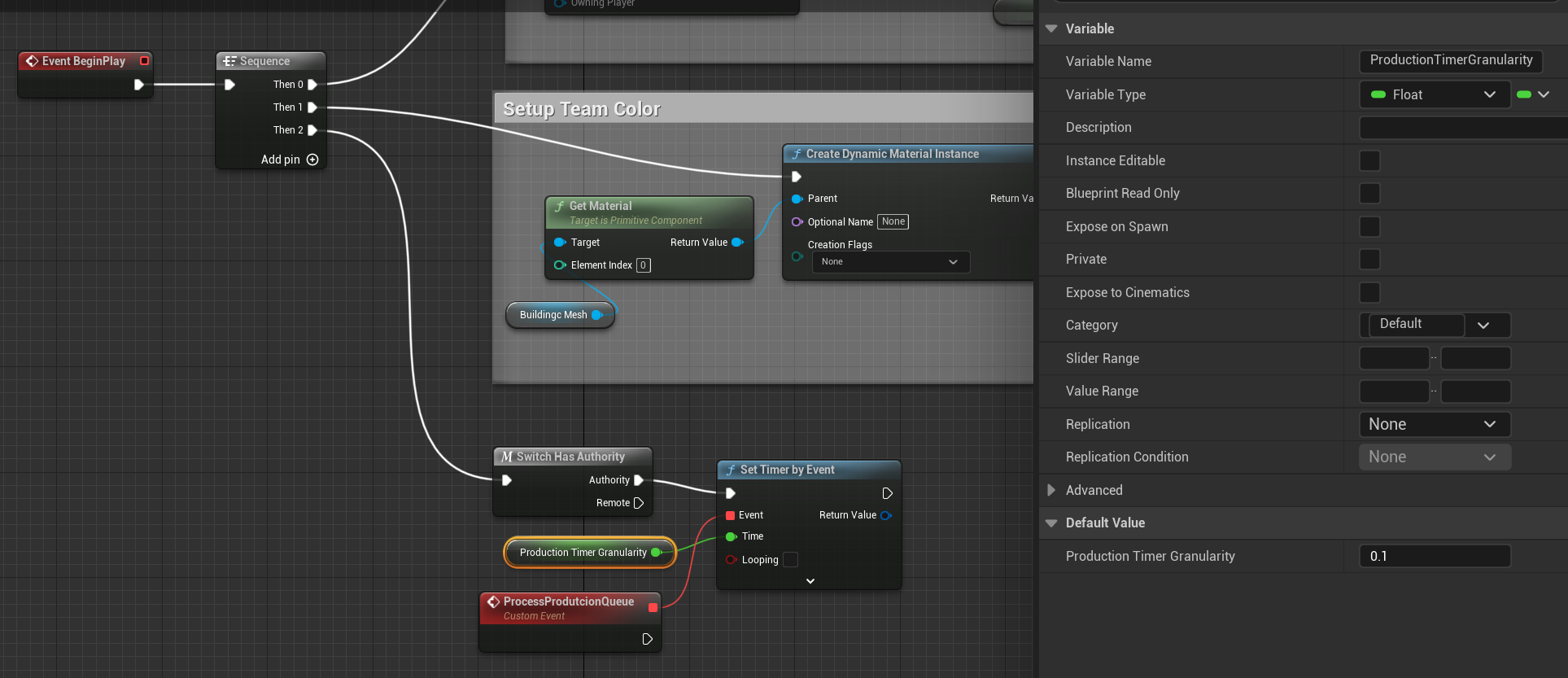
Task: Select the Get Material node title
Action: (x=601, y=206)
